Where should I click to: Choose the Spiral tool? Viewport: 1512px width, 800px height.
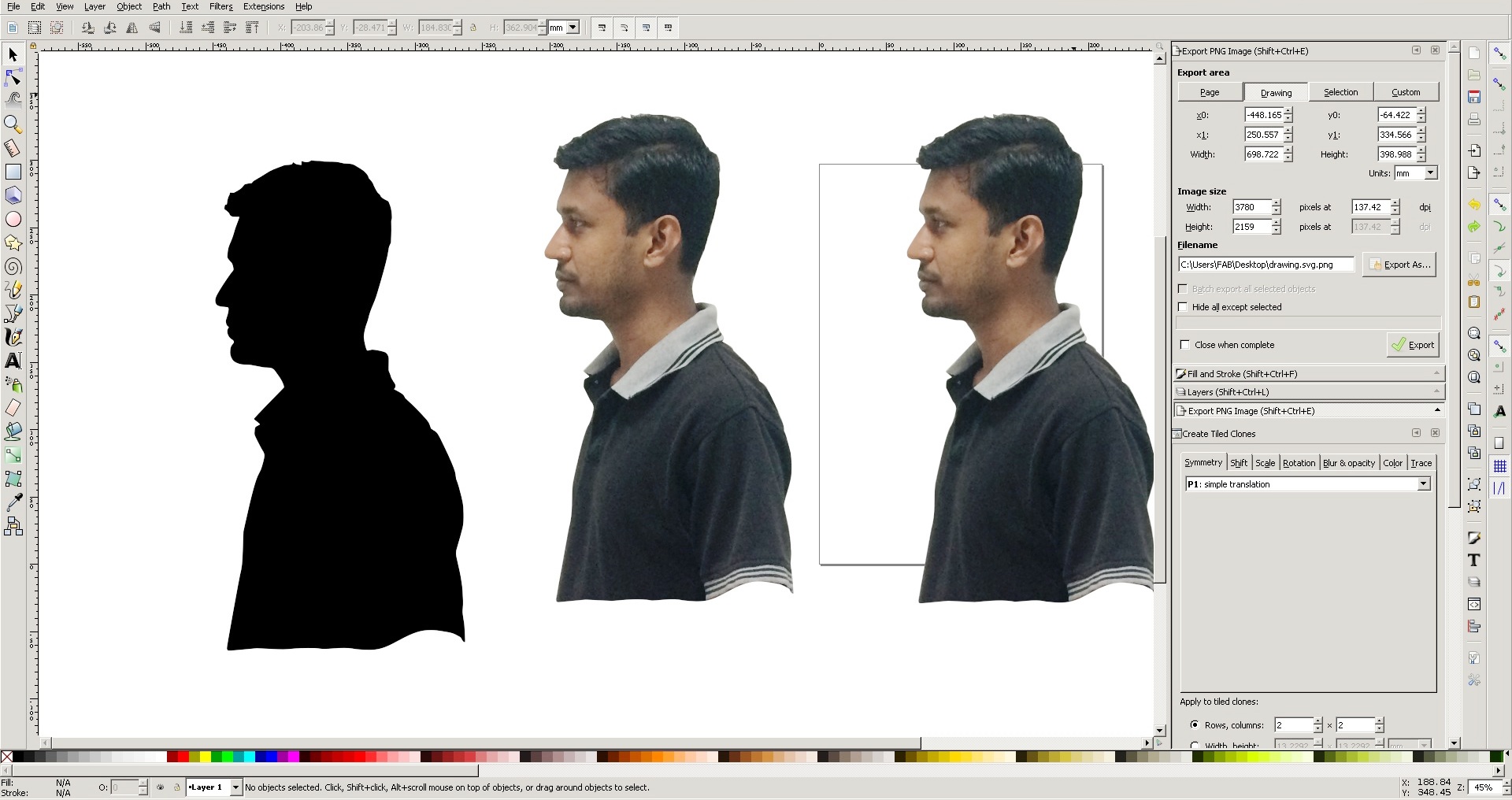pos(13,267)
